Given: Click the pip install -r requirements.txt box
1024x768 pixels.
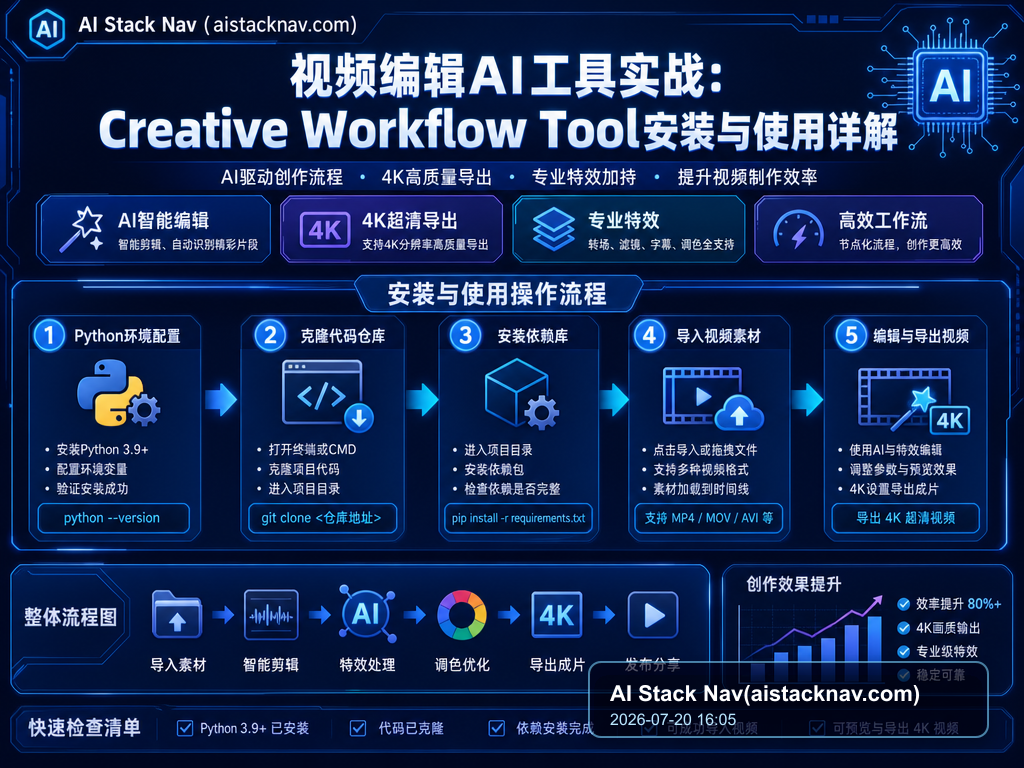Looking at the screenshot, I should pyautogui.click(x=518, y=518).
